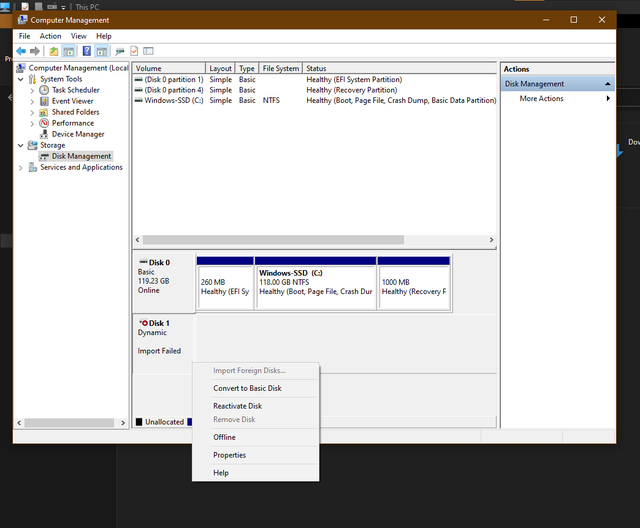Select Storage node icon
Viewport: 640px width, 528px height.
(x=32, y=145)
